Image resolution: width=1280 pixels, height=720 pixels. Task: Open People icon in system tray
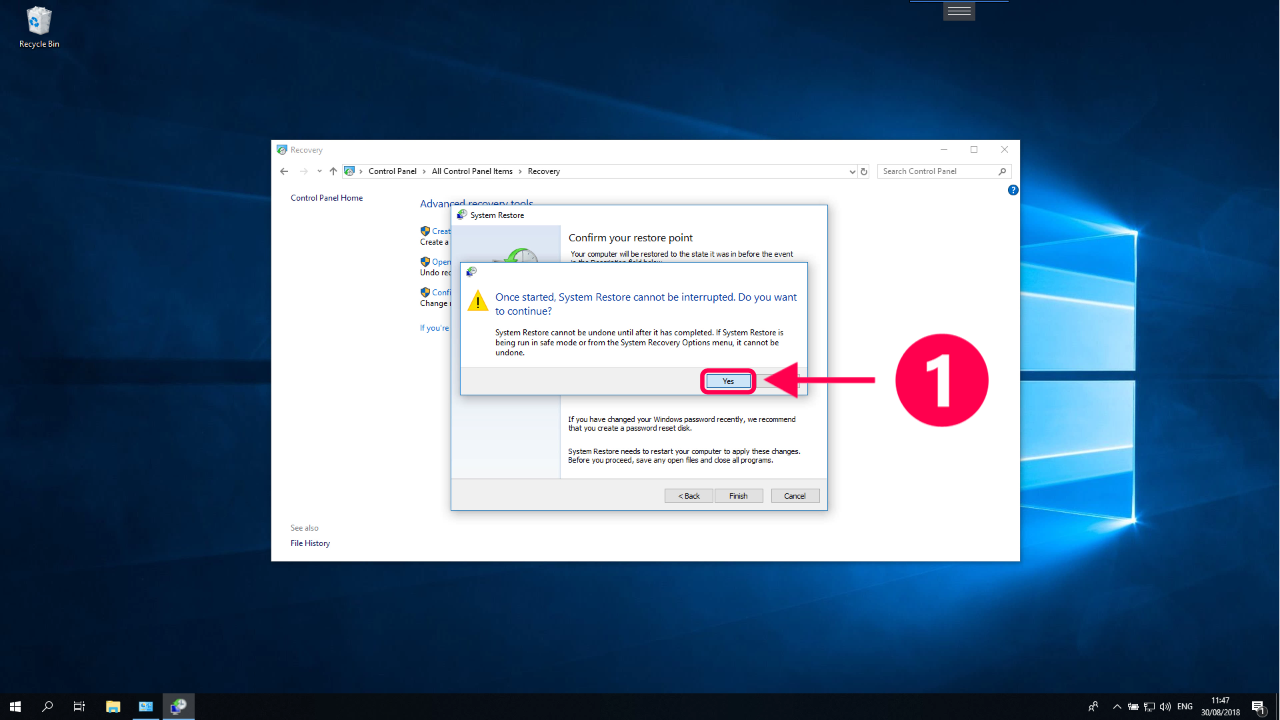point(1094,706)
